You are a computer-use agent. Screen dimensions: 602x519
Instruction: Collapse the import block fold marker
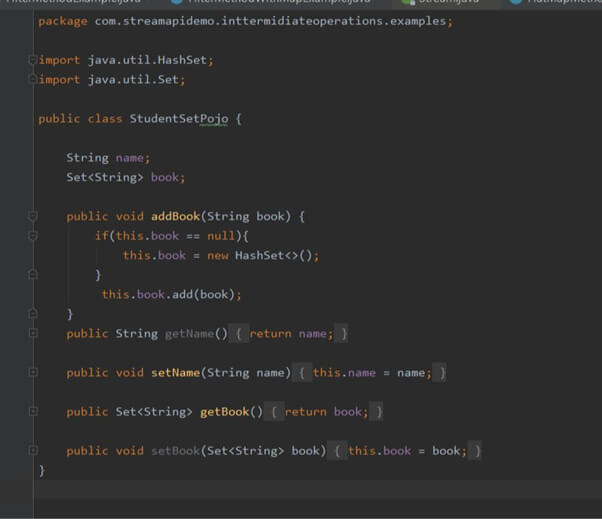(33, 60)
